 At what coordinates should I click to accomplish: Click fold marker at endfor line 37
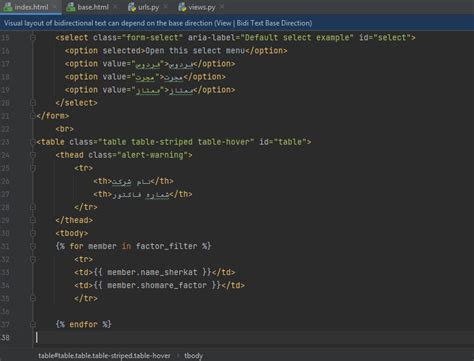pos(33,324)
